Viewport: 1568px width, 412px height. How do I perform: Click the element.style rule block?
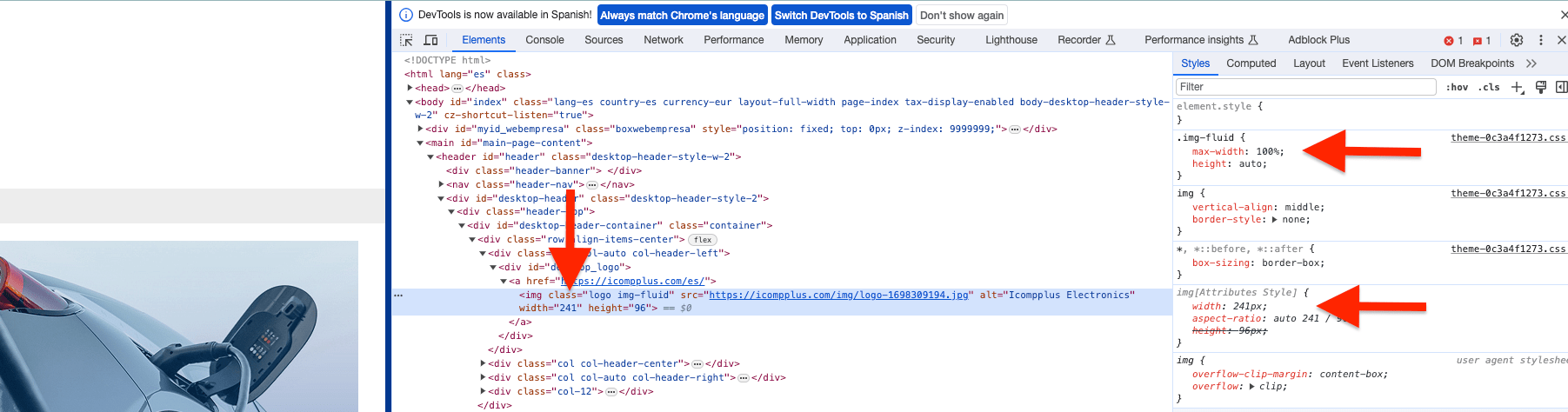[x=1370, y=113]
